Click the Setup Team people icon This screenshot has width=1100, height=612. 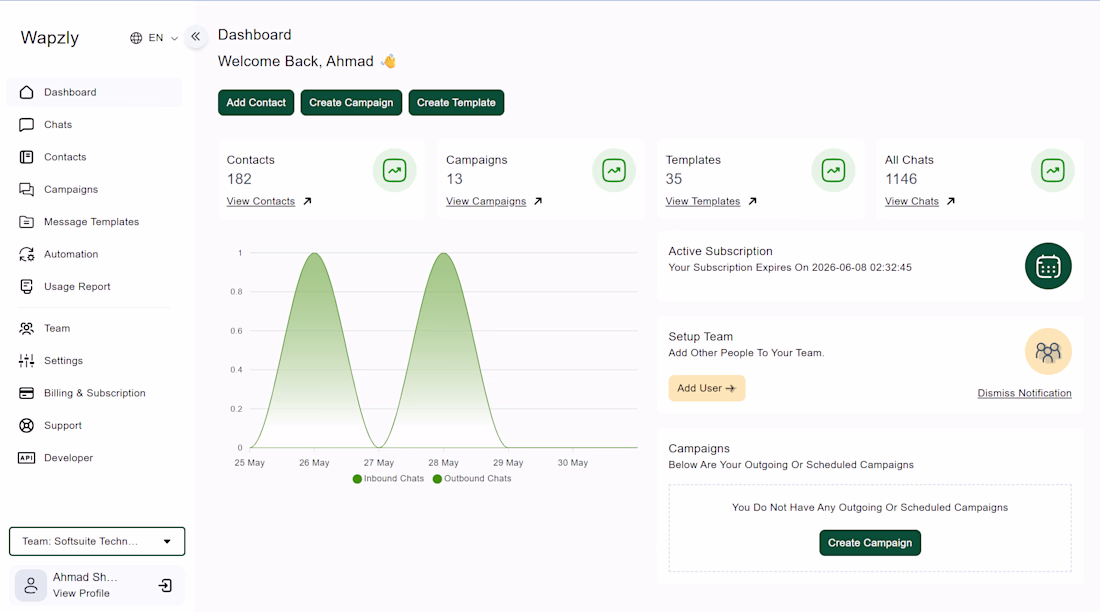[1048, 352]
